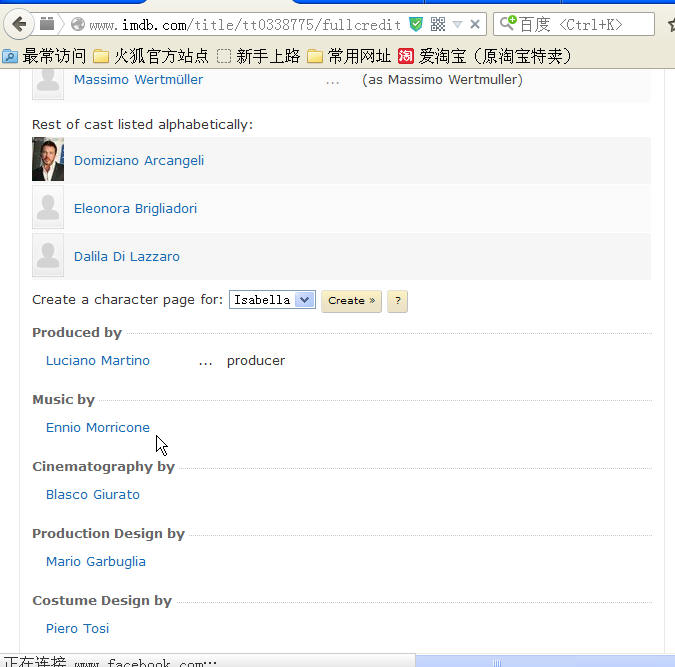Click the 'Costume Design by' section heading

(x=102, y=601)
